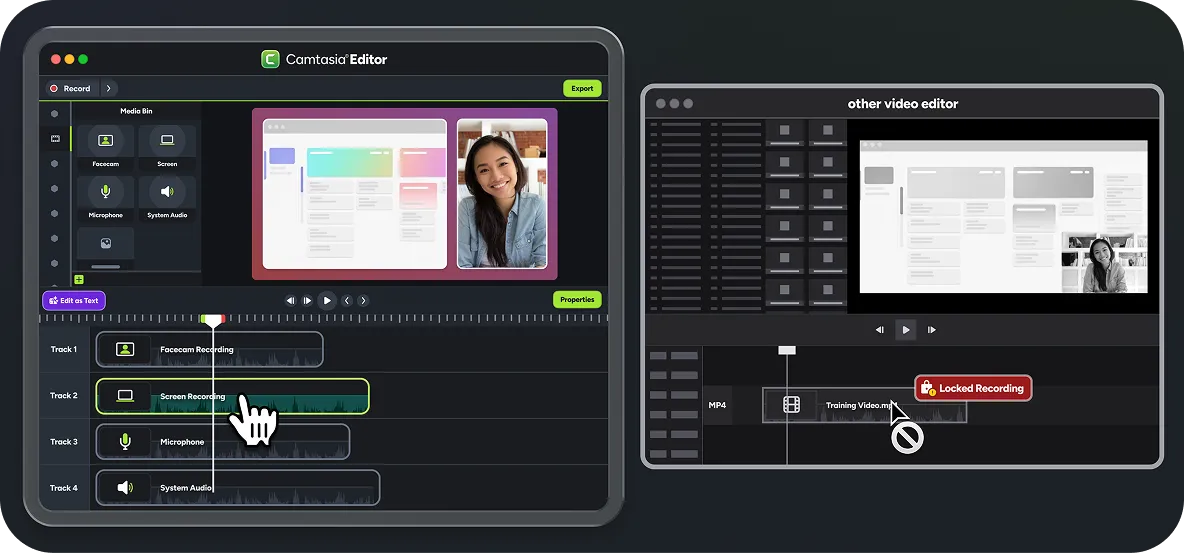Click the playhead in other video editor timeline
Image resolution: width=1184 pixels, height=553 pixels.
pyautogui.click(x=787, y=351)
